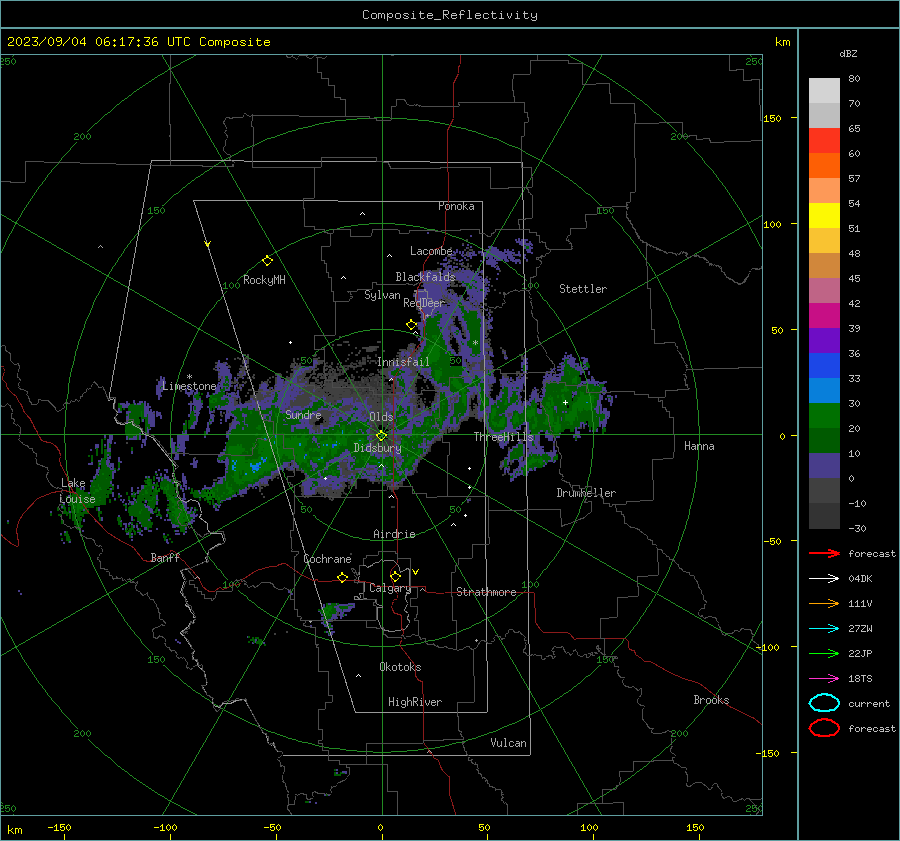Click the orange 60-57 dBZ swatch
Viewport: 900px width, 841px height.
tap(824, 165)
